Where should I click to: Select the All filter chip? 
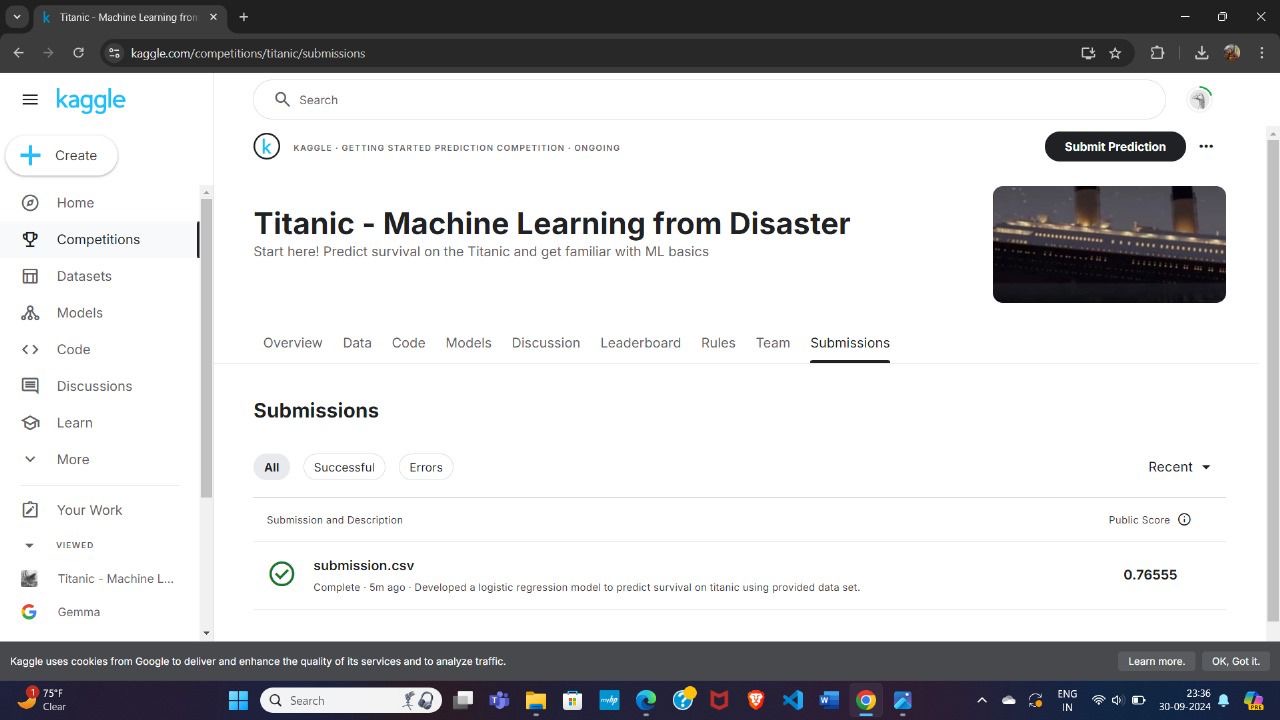271,467
